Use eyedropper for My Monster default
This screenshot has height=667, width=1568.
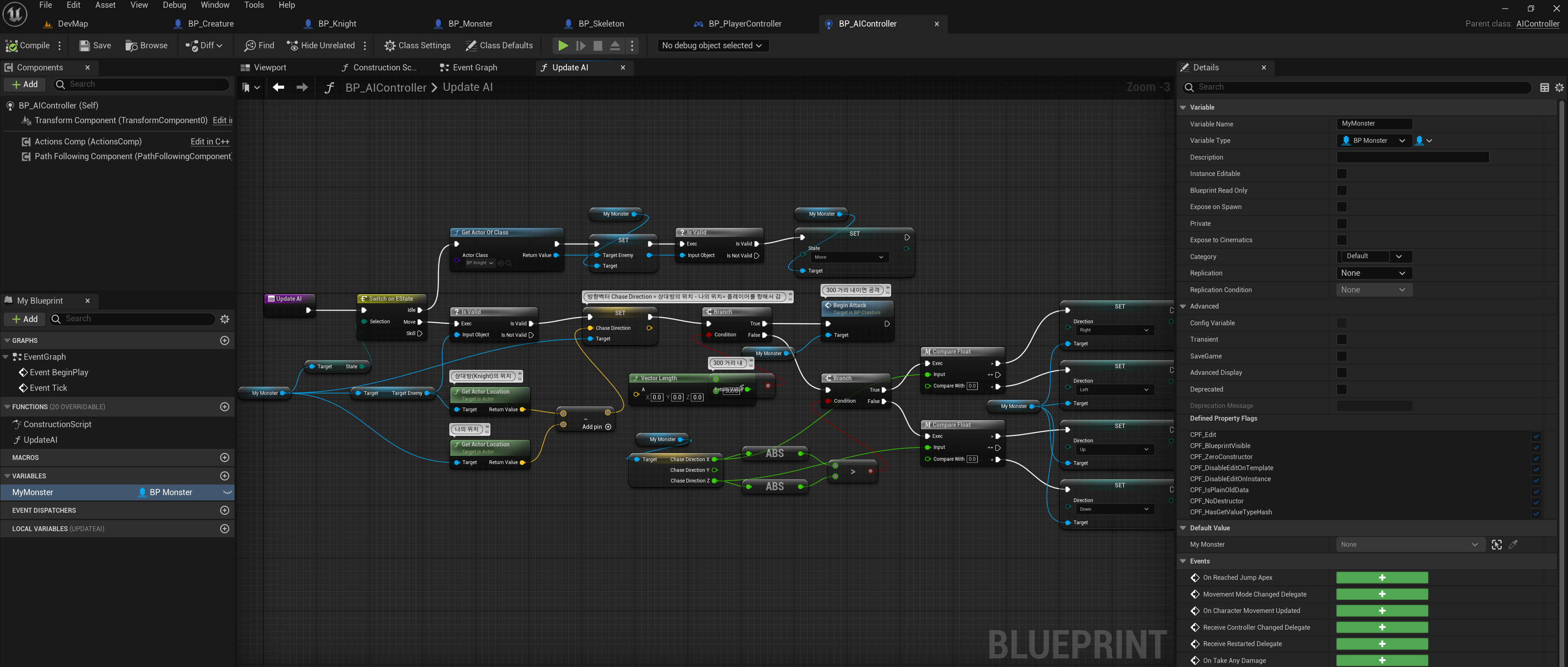[x=1513, y=545]
